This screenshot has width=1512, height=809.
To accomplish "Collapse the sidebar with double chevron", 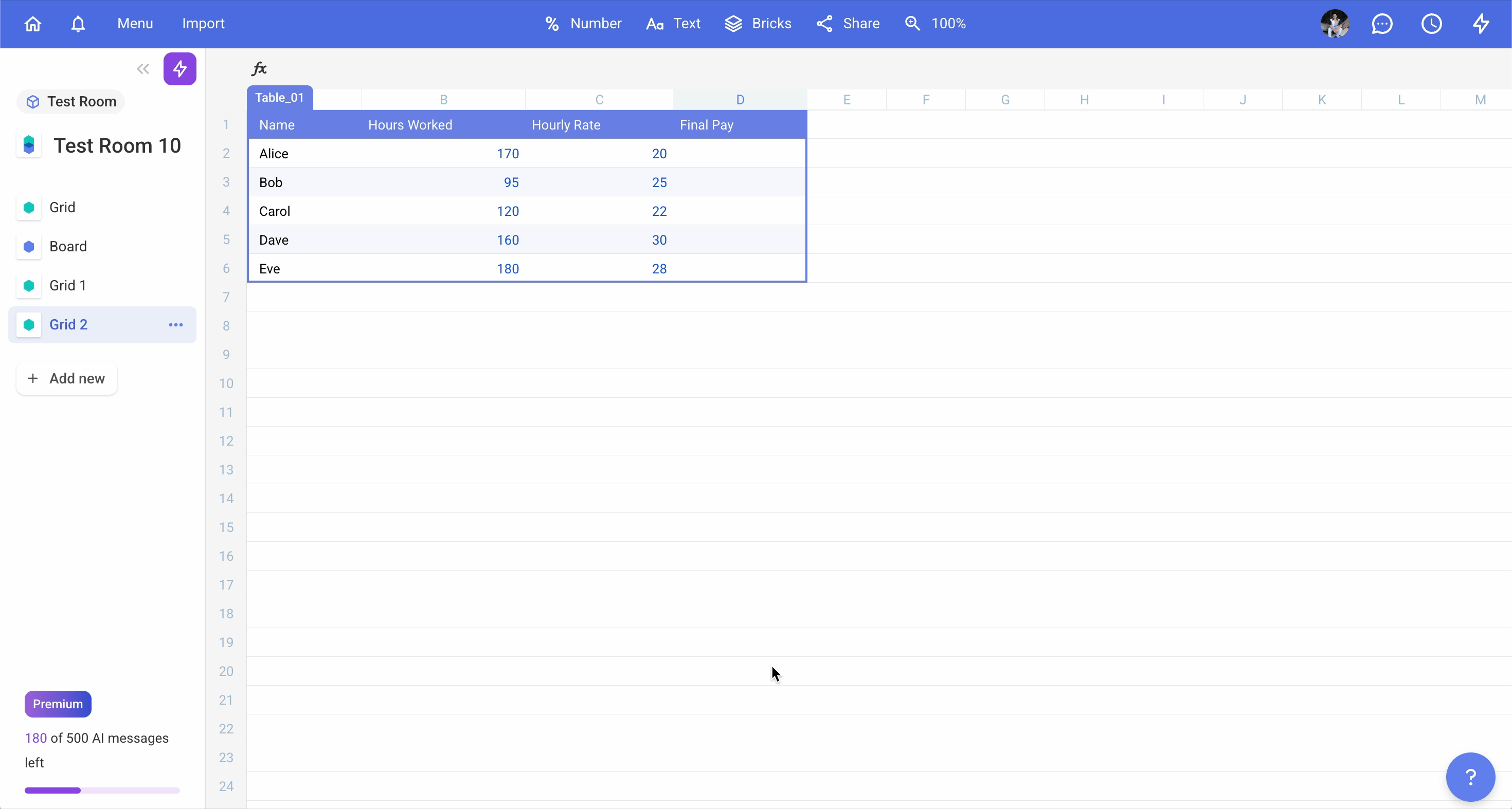I will (x=142, y=69).
